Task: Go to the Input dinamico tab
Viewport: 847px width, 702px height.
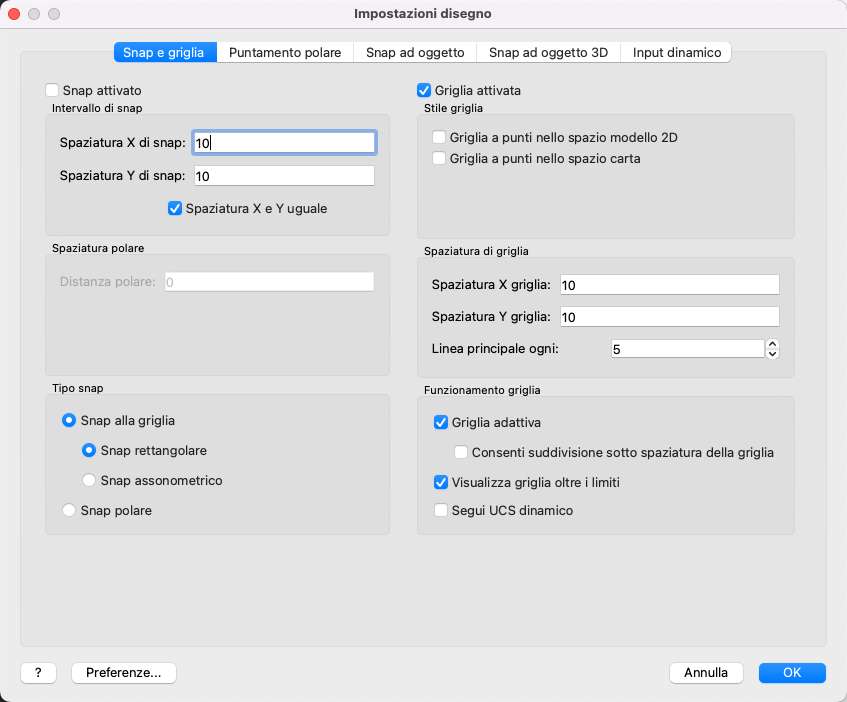Action: tap(677, 52)
